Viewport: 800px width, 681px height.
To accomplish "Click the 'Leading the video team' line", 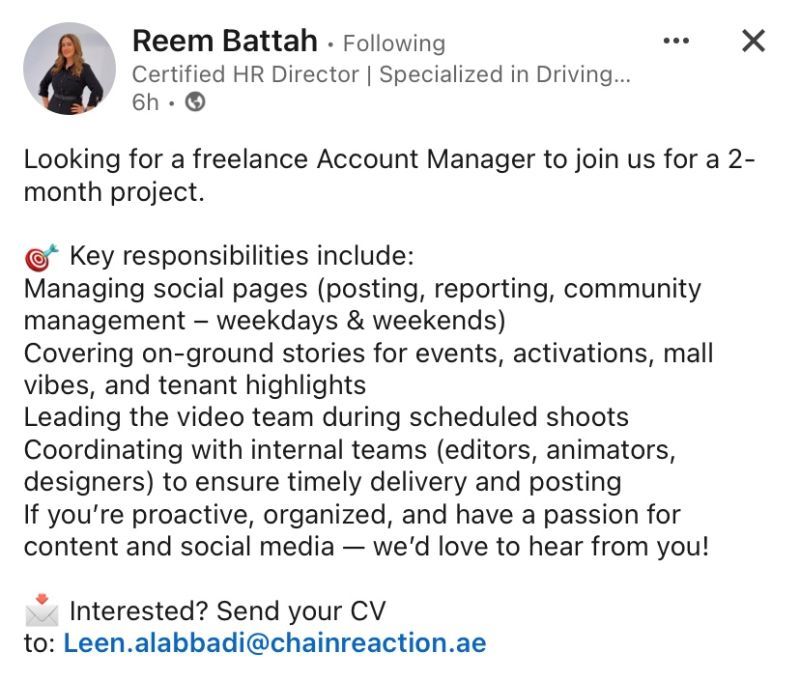I will point(327,417).
